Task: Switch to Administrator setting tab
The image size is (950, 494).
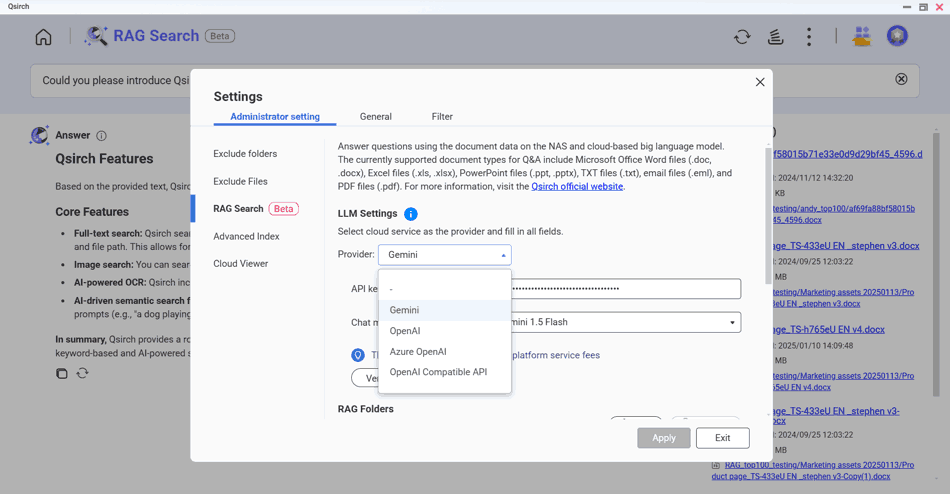Action: 275,116
